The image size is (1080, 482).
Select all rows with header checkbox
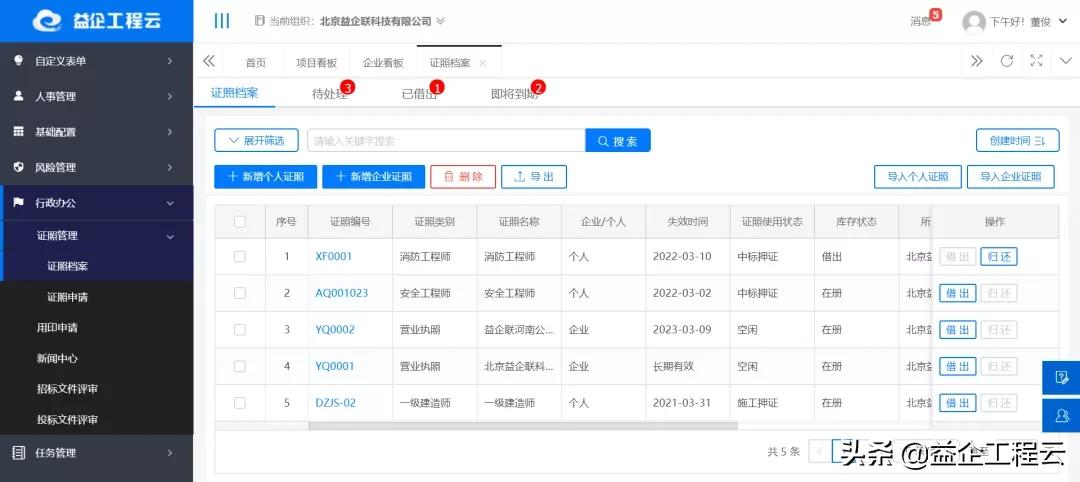tap(240, 222)
